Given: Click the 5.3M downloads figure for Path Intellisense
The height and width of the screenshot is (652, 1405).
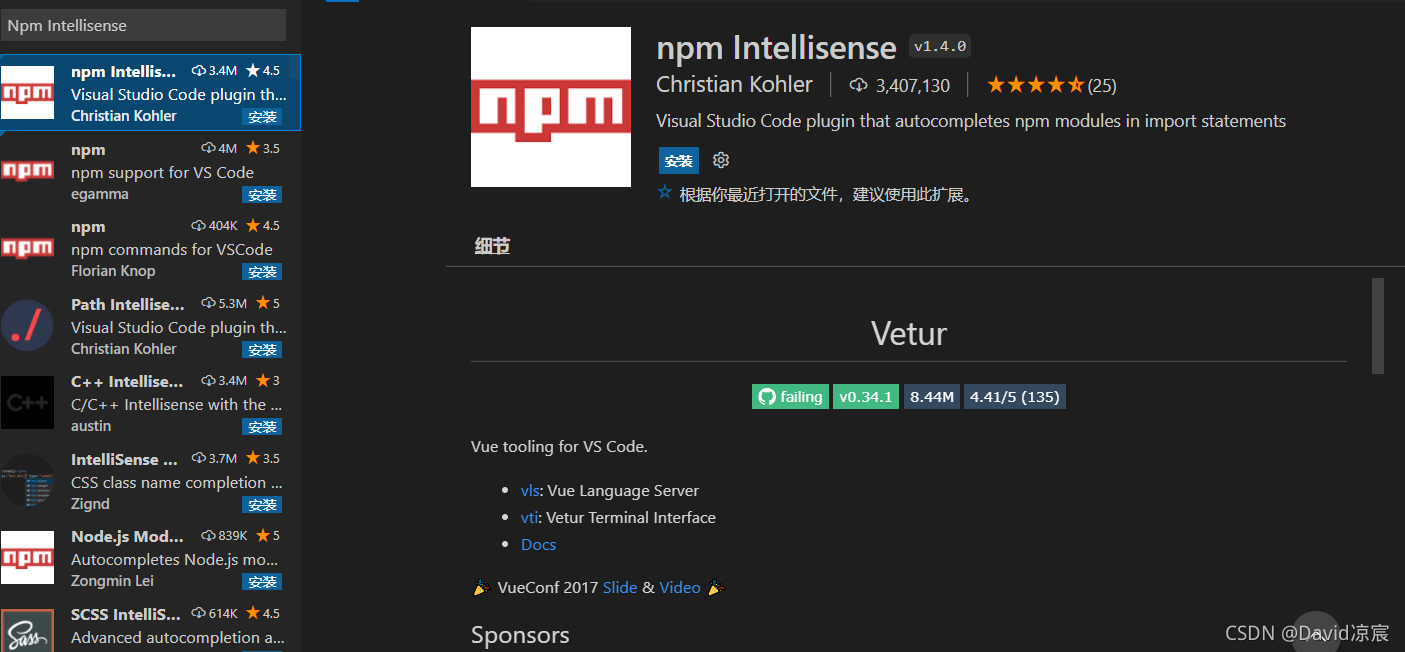Looking at the screenshot, I should coord(232,303).
